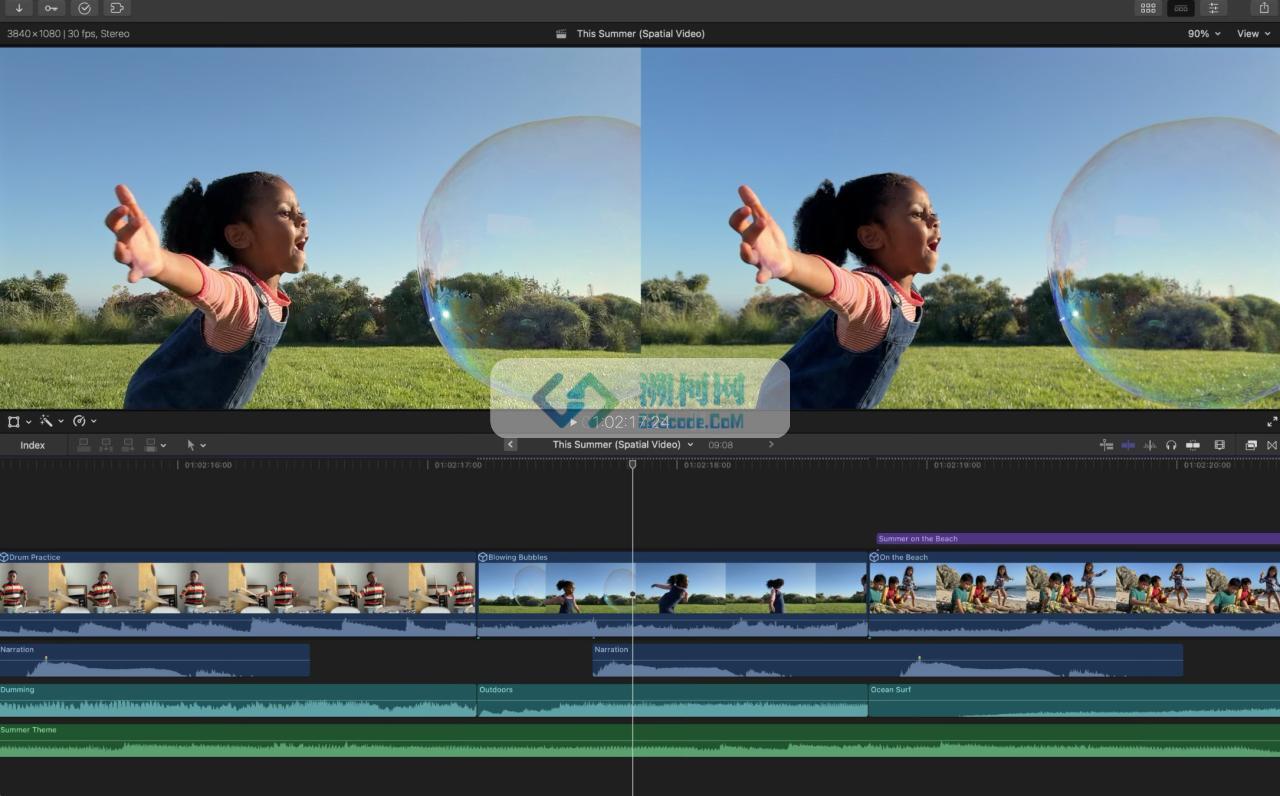Click the Drum Practice spatial clip icon
The width and height of the screenshot is (1280, 796).
[4, 557]
